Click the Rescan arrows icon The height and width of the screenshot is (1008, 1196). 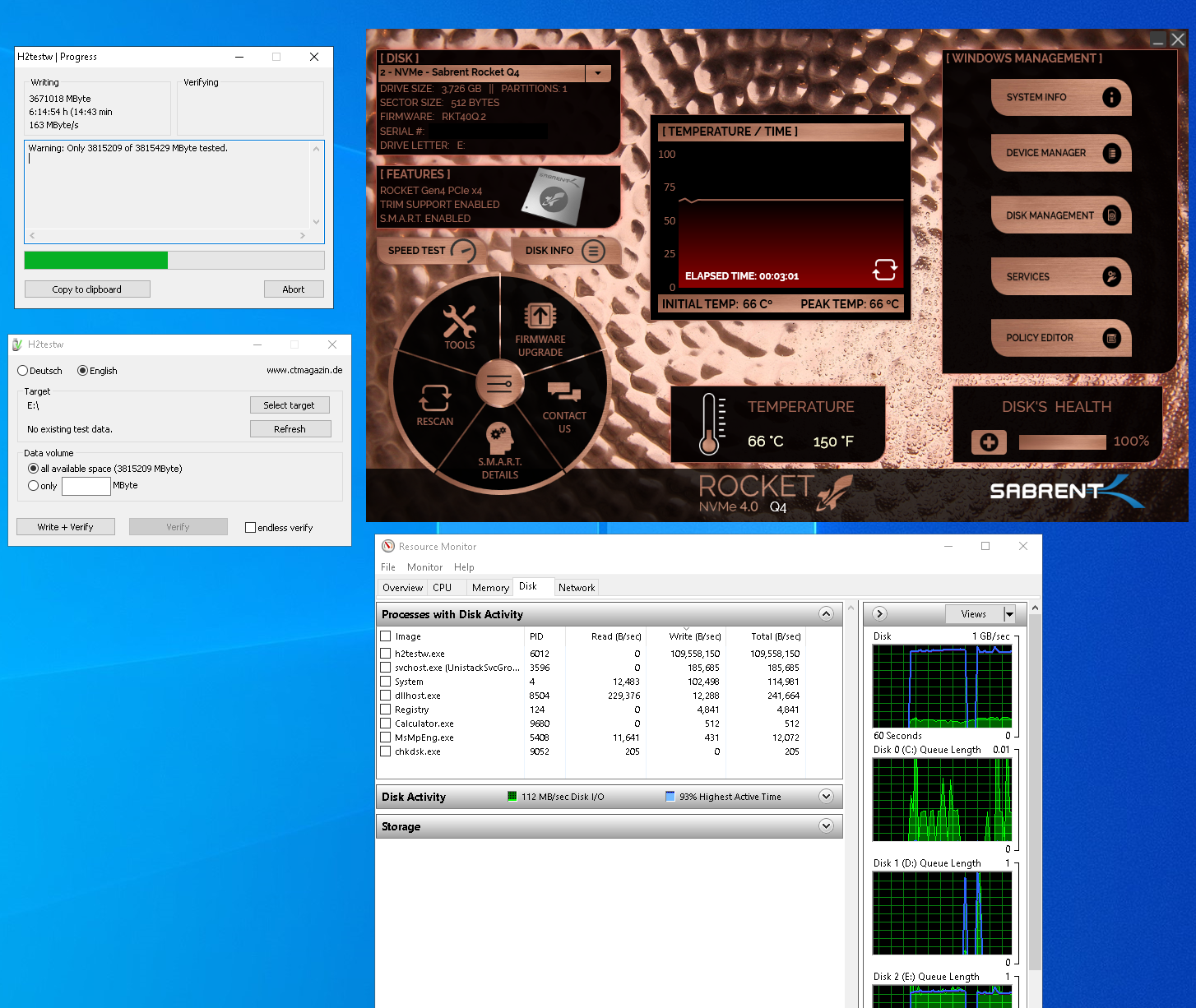(x=434, y=398)
